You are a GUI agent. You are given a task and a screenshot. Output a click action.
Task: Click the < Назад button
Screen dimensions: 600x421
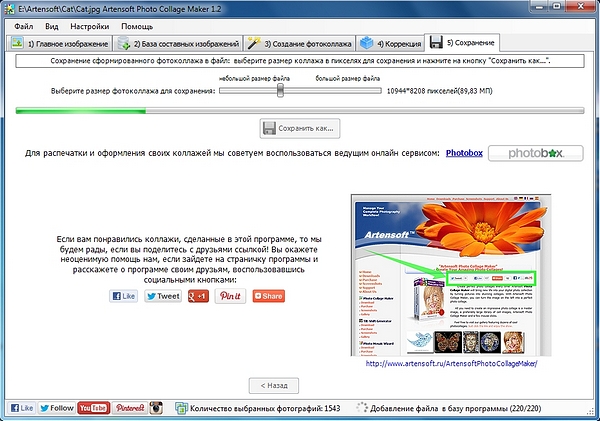(x=274, y=385)
